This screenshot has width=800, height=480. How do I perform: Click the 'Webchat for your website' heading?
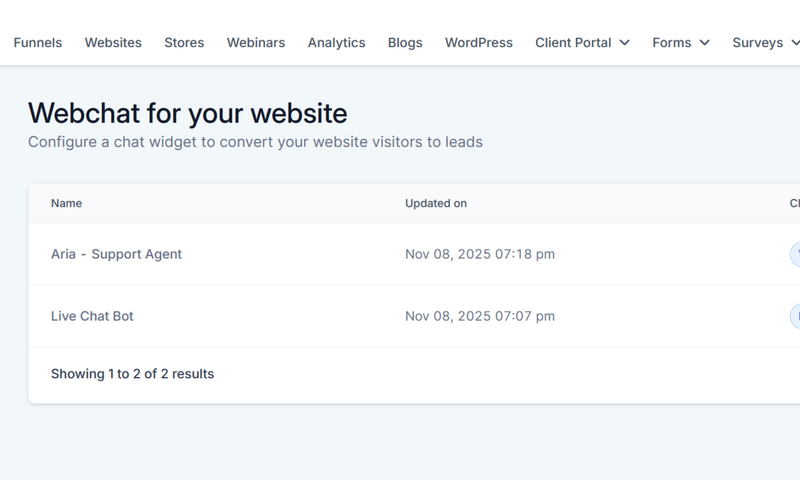point(187,113)
